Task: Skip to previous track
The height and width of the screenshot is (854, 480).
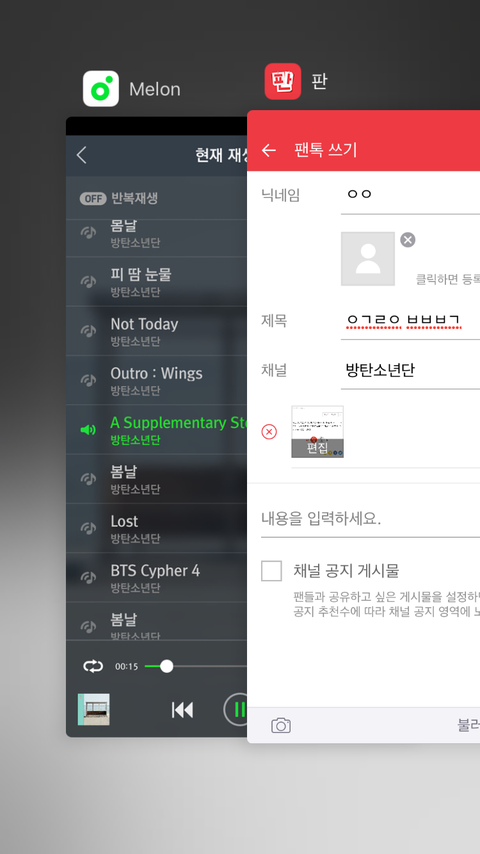Action: pos(183,710)
